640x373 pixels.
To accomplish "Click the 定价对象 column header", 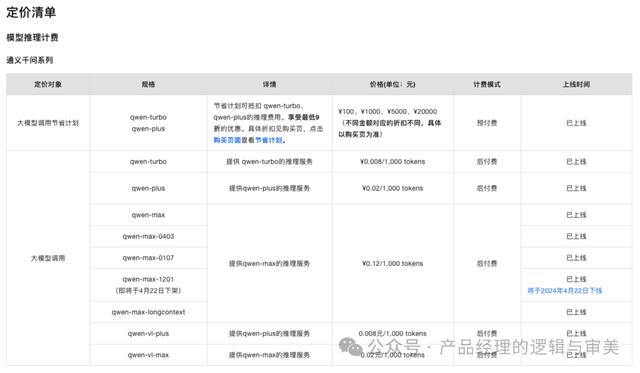I will tap(48, 84).
